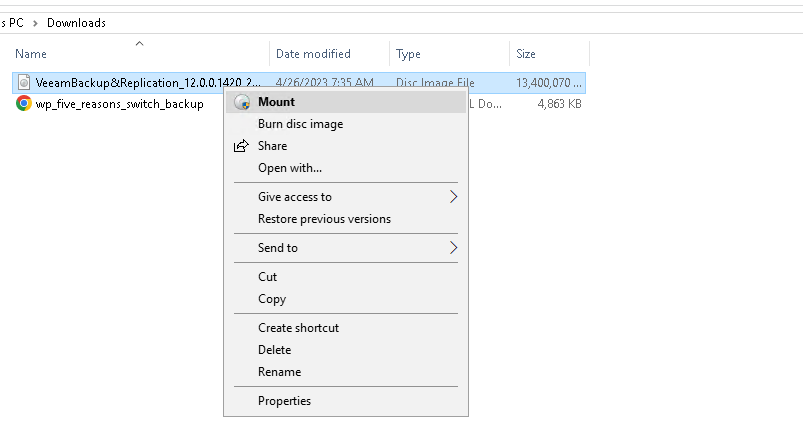Click the Disc Image File type cell
This screenshot has width=803, height=448.
coord(435,83)
